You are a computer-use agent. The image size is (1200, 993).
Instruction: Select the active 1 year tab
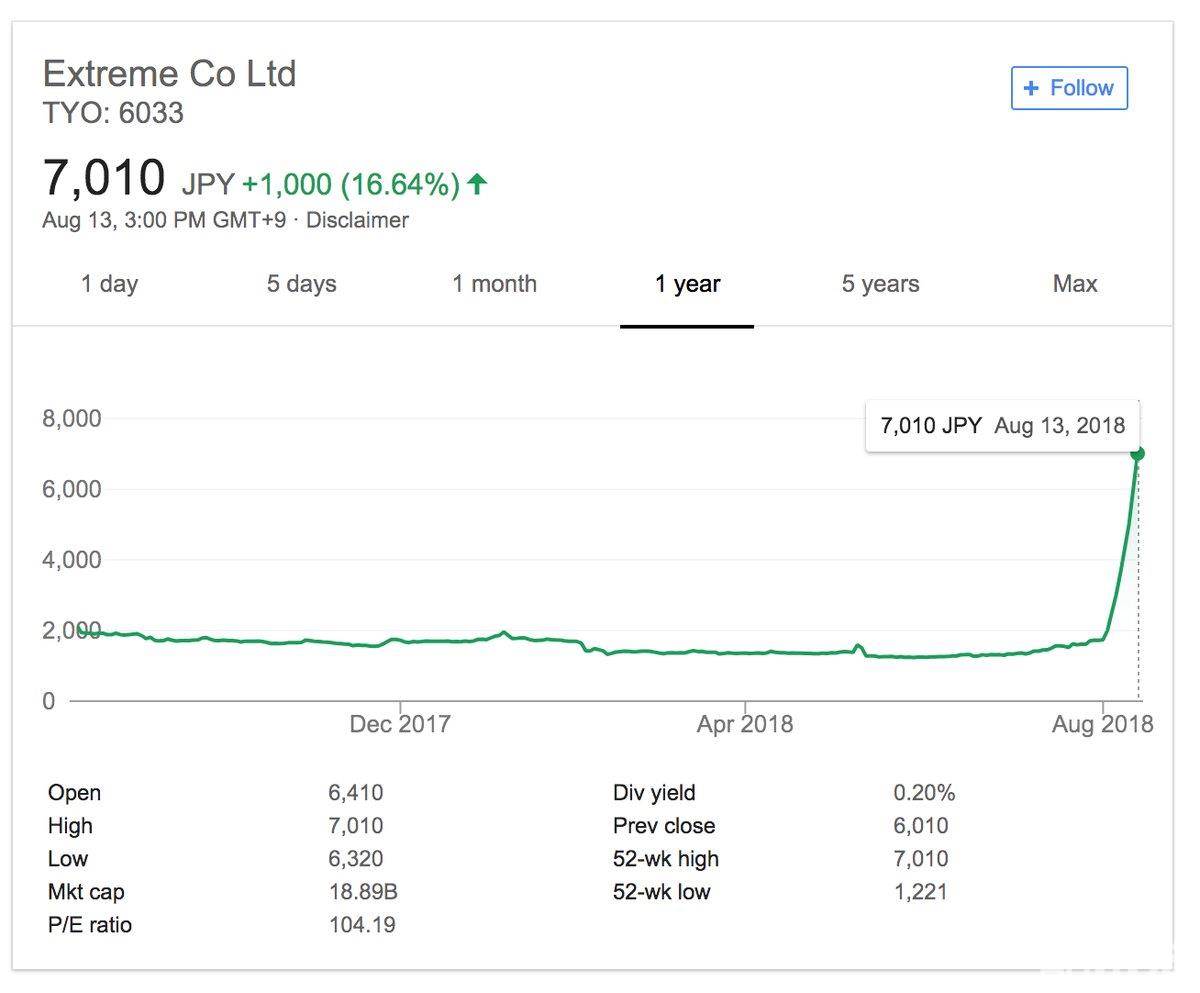[x=687, y=284]
